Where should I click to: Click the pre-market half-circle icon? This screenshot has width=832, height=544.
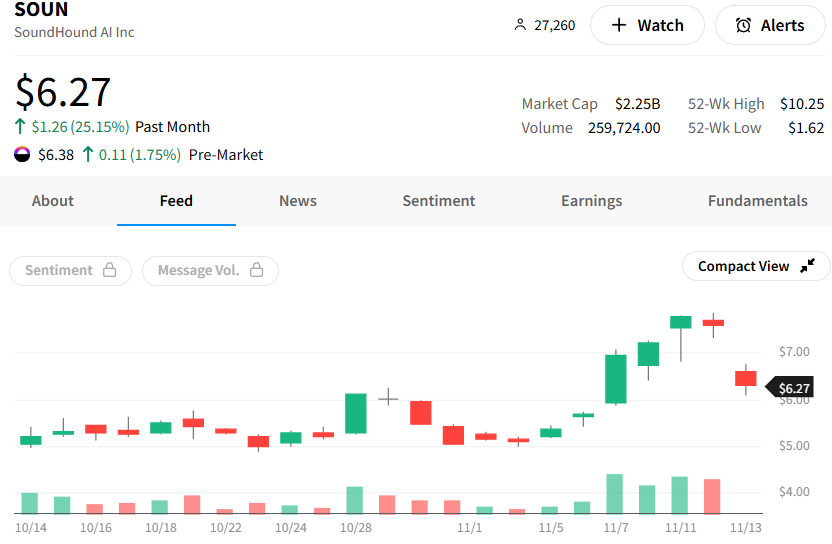[x=22, y=154]
